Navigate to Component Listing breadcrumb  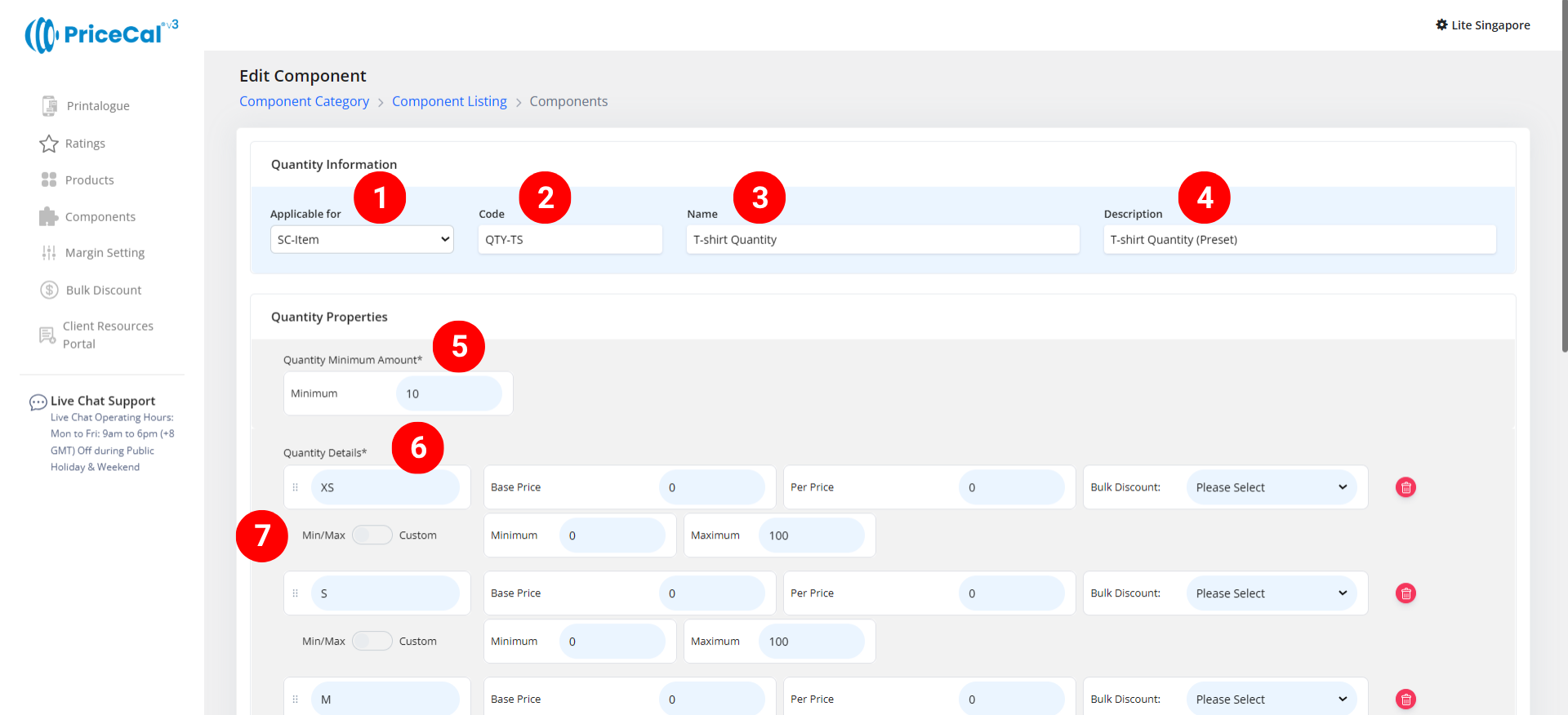449,101
